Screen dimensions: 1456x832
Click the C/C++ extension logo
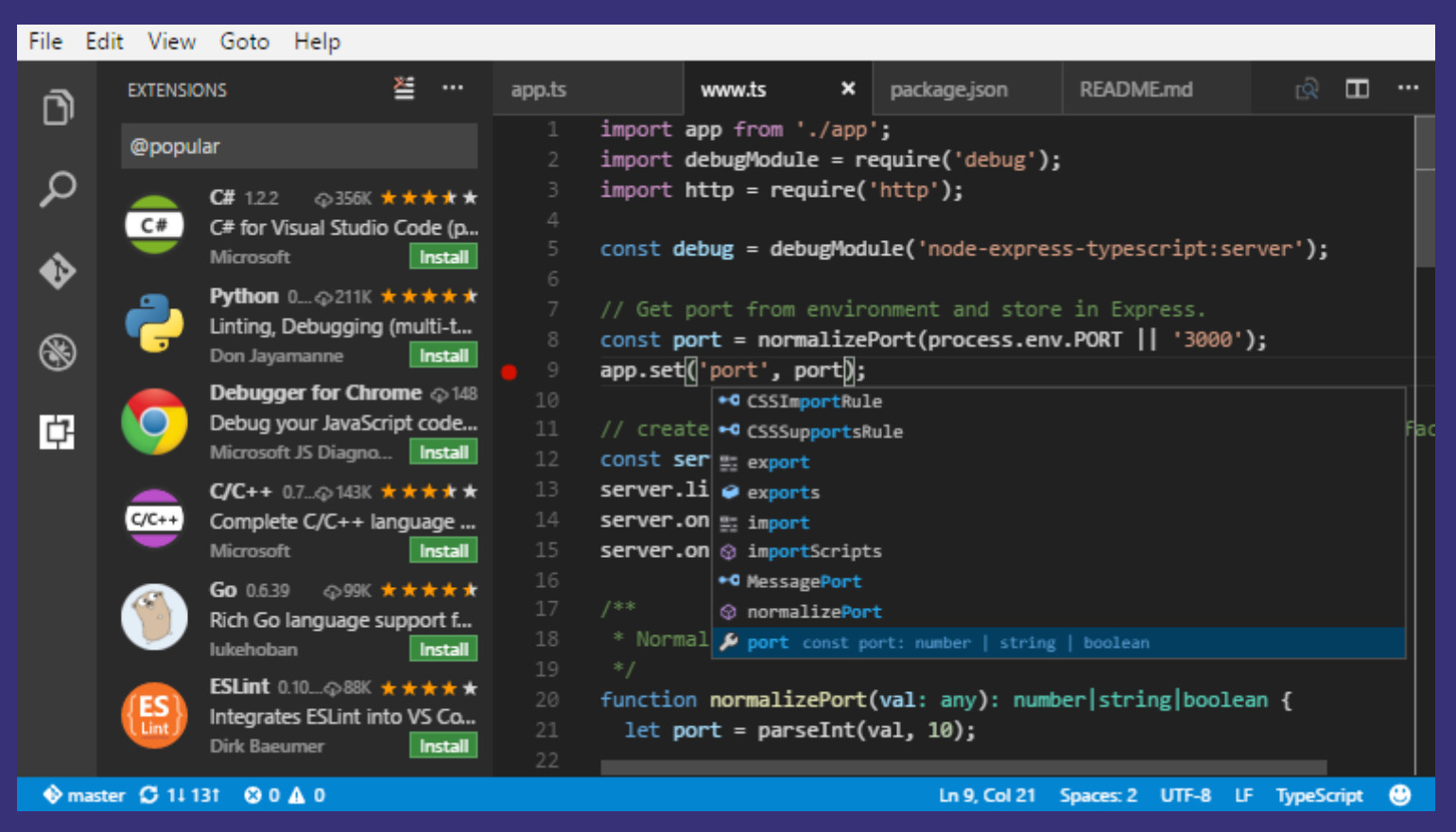[x=154, y=519]
